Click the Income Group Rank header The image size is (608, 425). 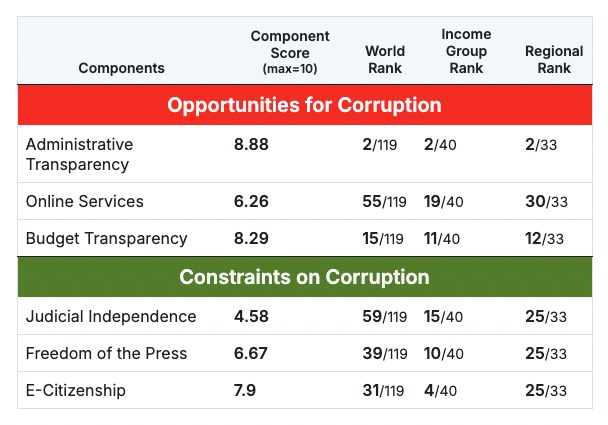click(466, 51)
